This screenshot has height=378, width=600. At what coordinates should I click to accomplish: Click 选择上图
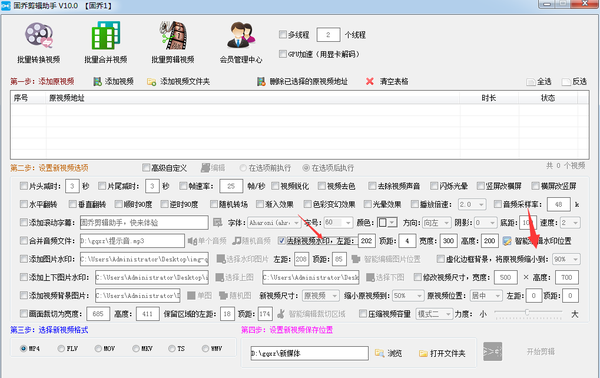click(235, 277)
